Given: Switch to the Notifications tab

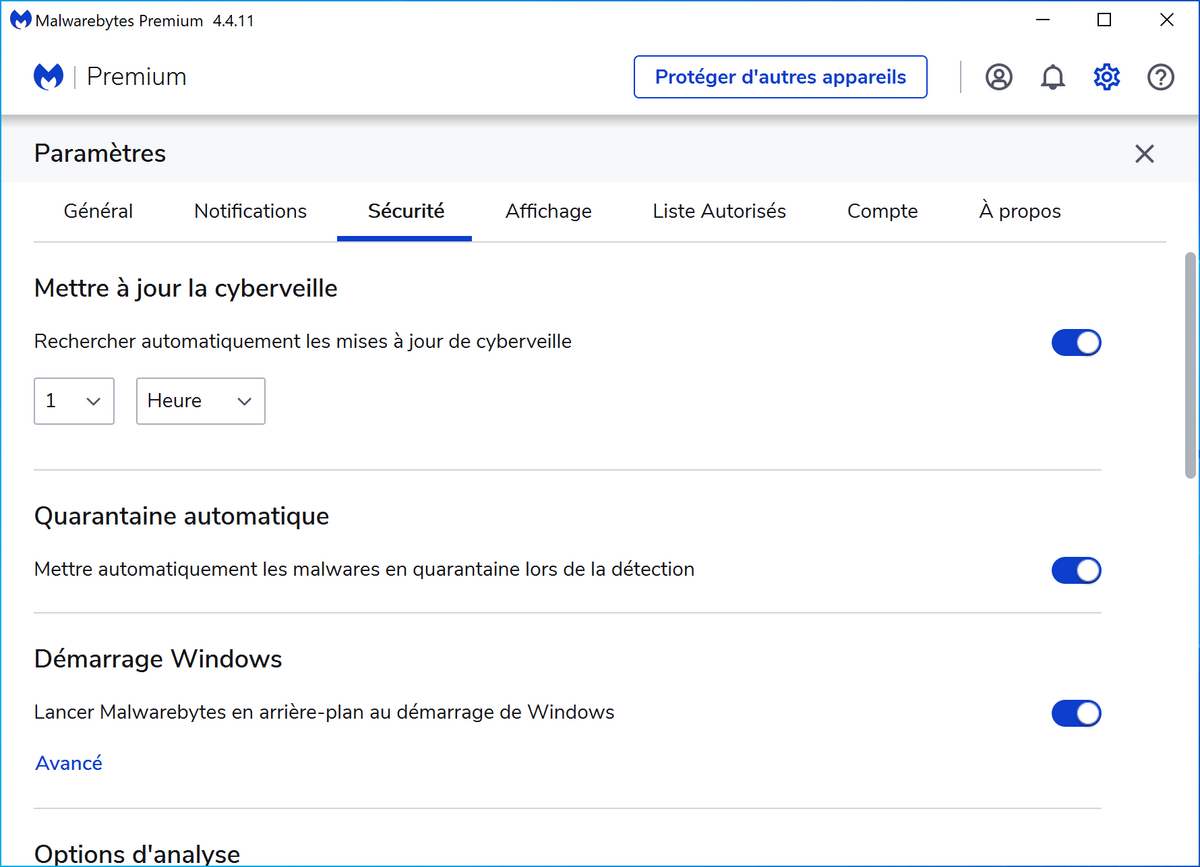Looking at the screenshot, I should [250, 211].
